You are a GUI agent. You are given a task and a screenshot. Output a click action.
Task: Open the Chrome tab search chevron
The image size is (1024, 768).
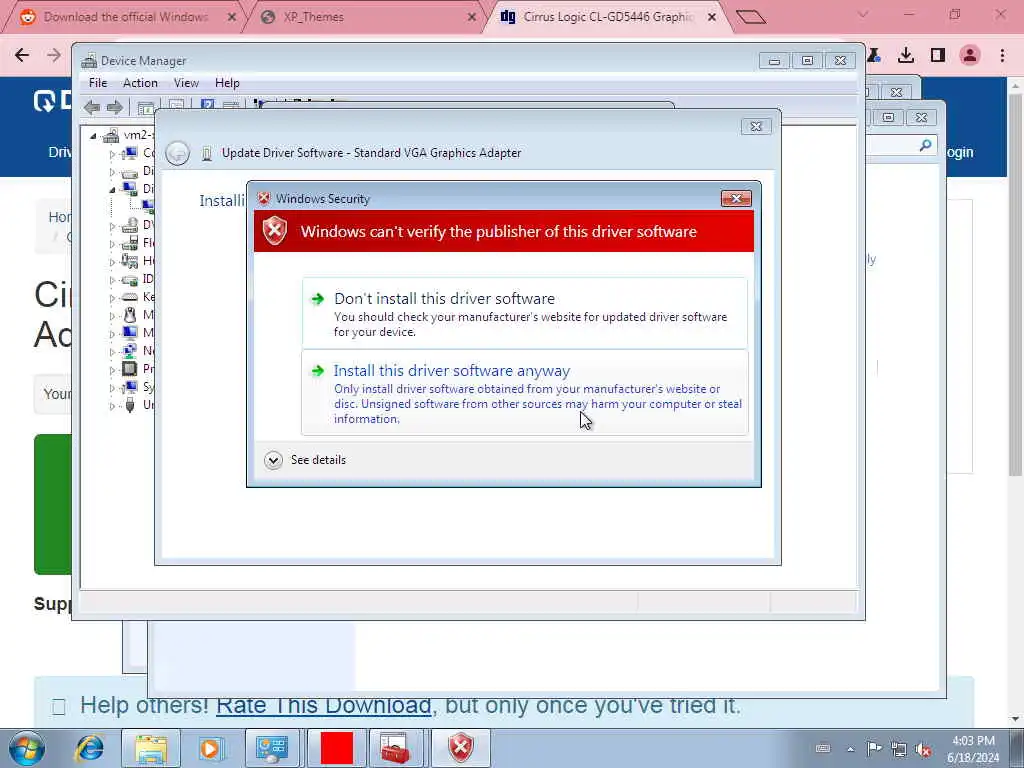[863, 14]
